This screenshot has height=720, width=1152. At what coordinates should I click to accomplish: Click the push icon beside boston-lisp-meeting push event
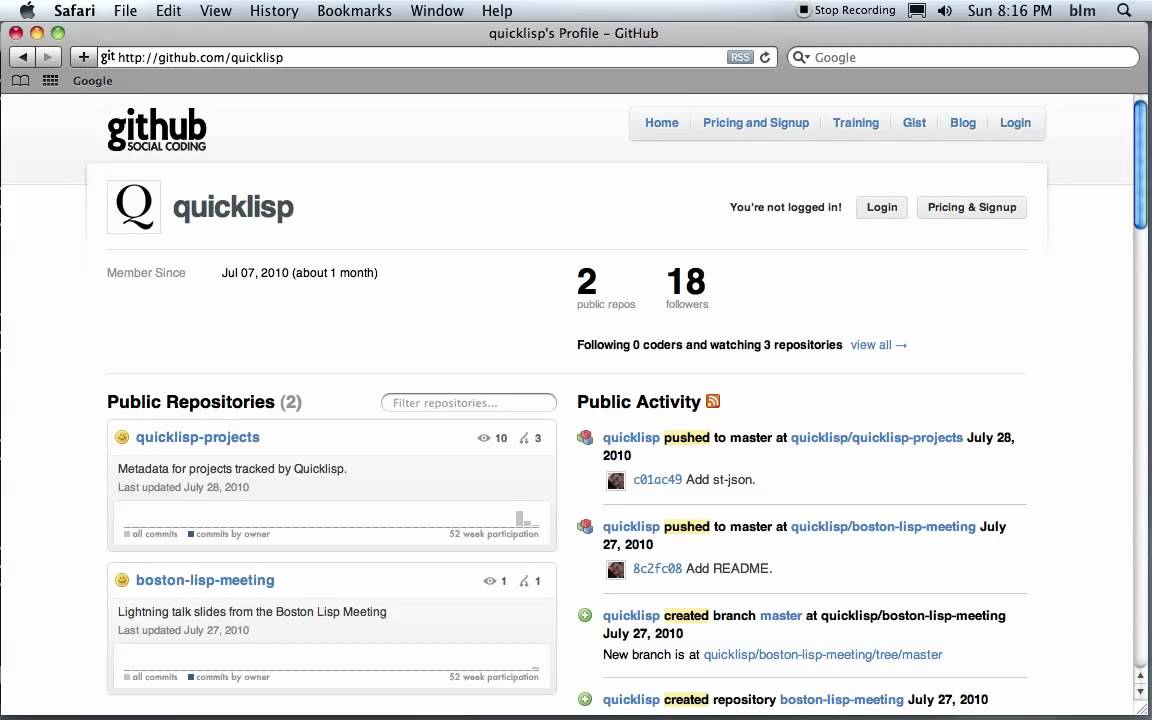point(585,527)
